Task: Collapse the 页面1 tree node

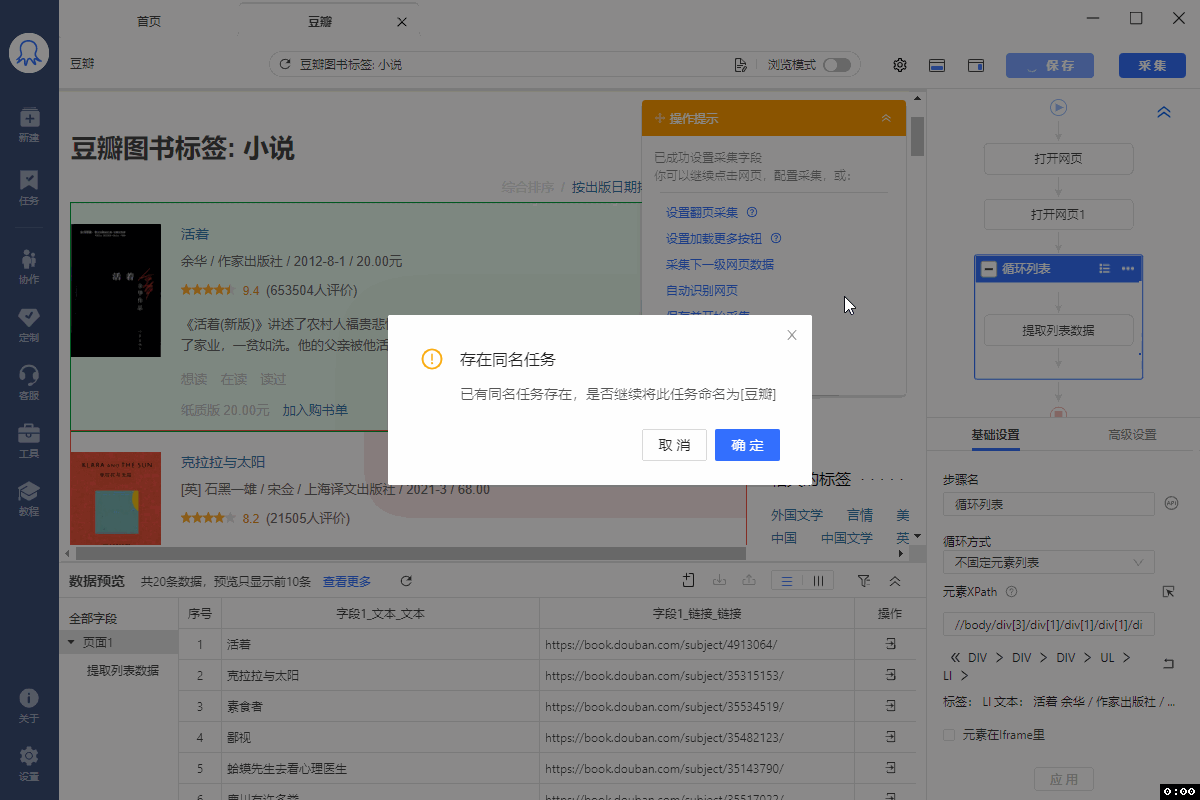Action: click(71, 643)
